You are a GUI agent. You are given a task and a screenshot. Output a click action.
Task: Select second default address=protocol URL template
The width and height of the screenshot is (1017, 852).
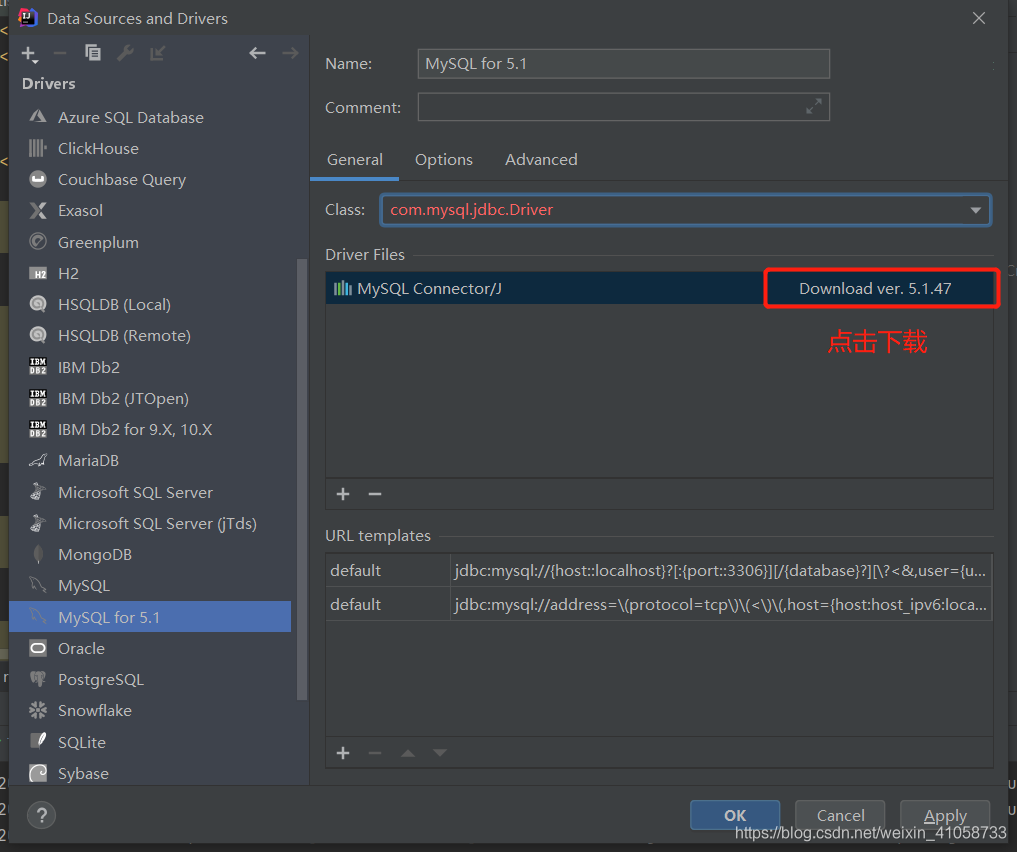coord(659,604)
